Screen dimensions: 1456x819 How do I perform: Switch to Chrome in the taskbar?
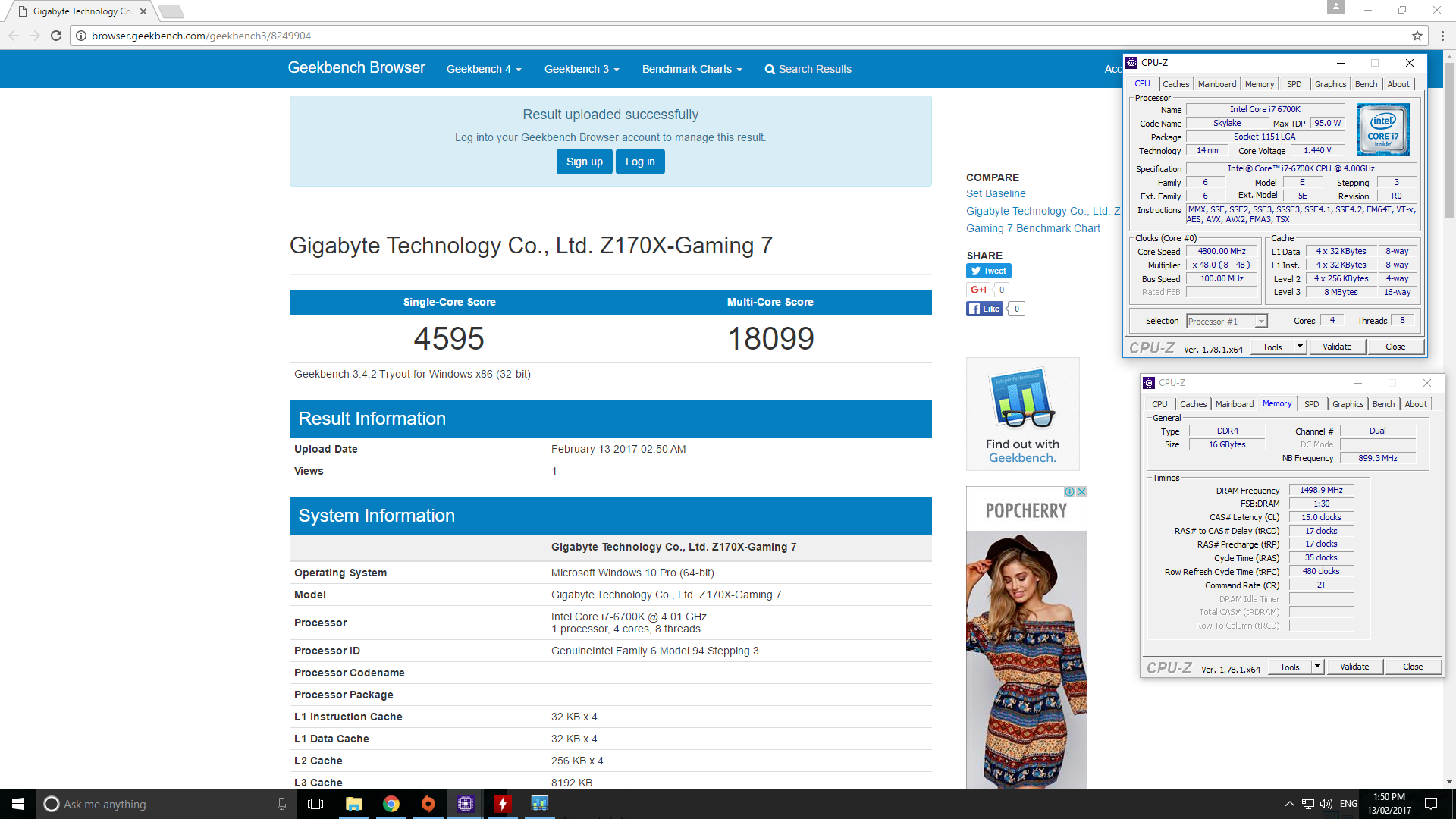[391, 804]
